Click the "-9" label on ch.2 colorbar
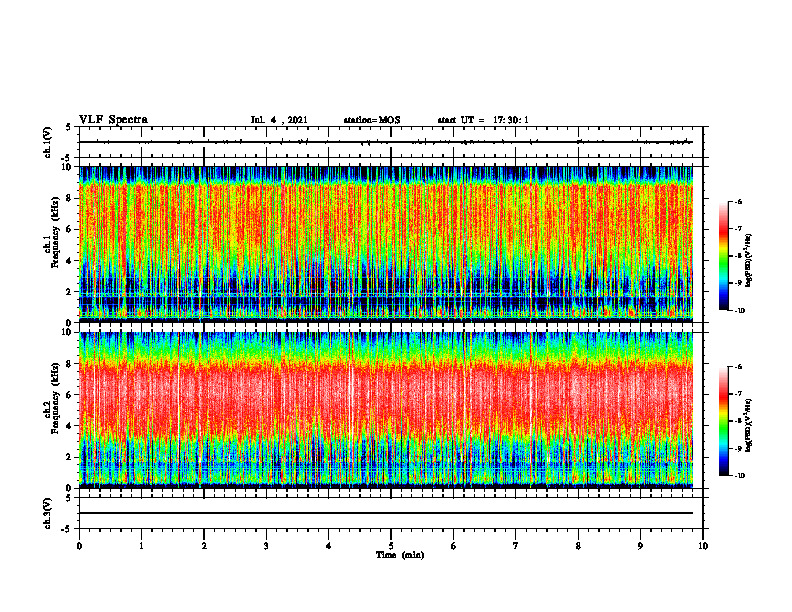This screenshot has width=792, height=612. click(x=738, y=448)
